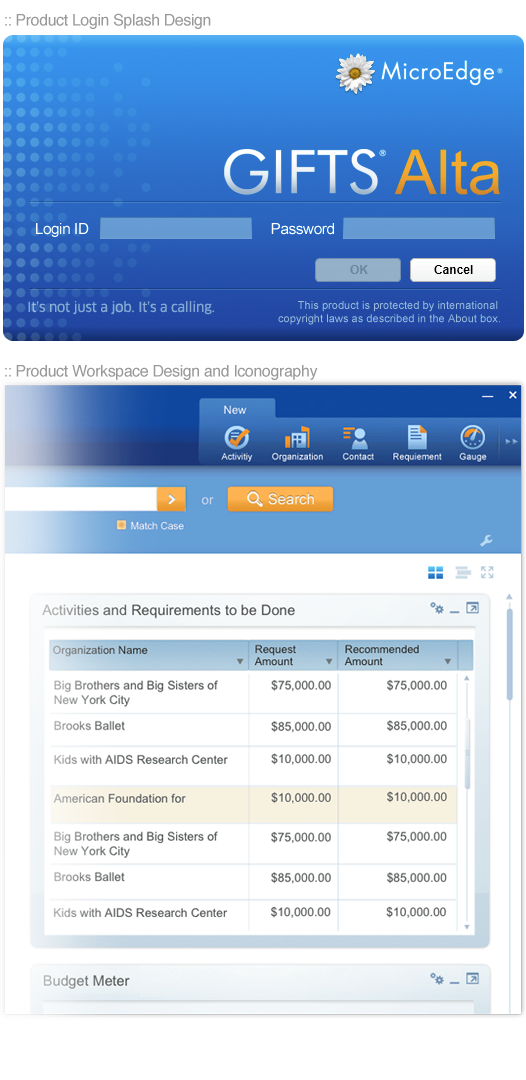Viewport: 526px width, 1080px height.
Task: Open Budget Meter gear settings
Action: click(x=436, y=979)
